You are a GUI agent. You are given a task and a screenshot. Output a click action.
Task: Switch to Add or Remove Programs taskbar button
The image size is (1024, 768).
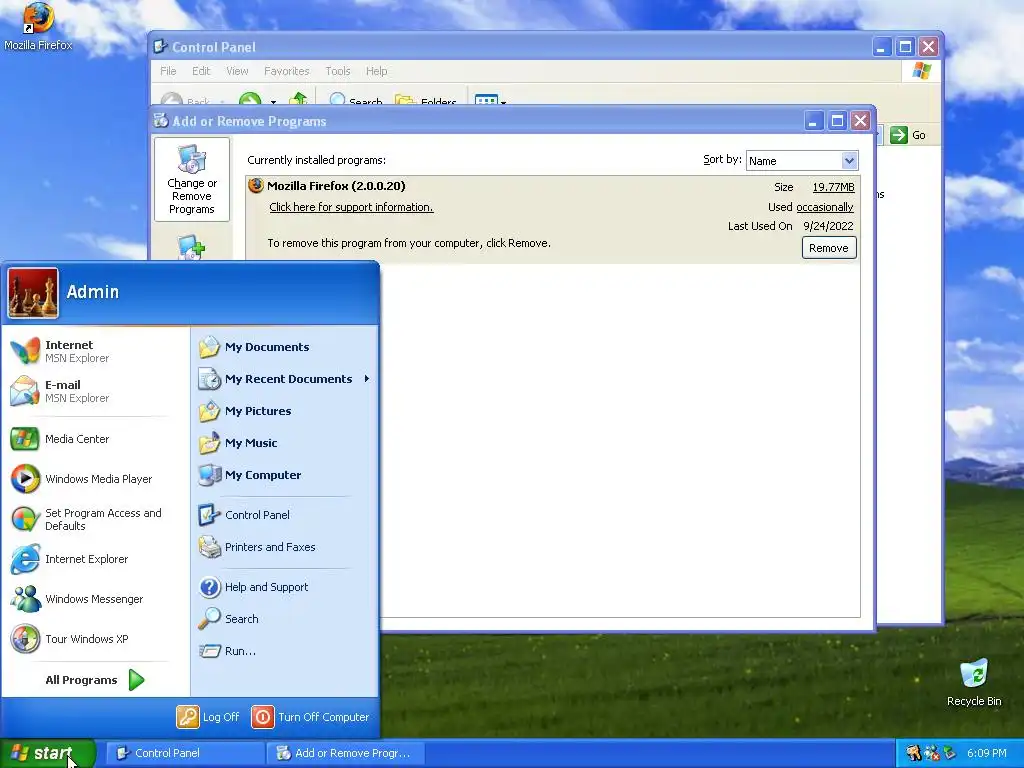(346, 753)
